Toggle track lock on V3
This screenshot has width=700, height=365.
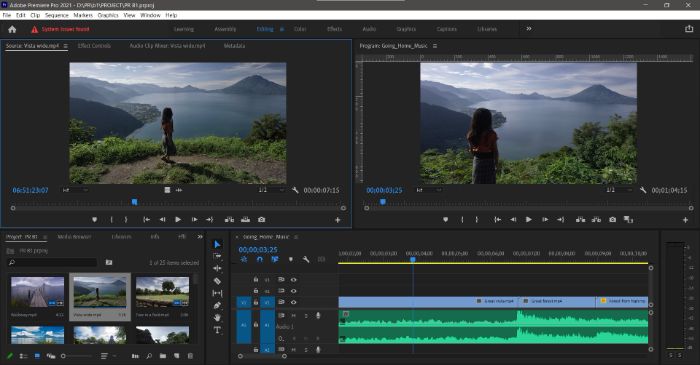[256, 280]
